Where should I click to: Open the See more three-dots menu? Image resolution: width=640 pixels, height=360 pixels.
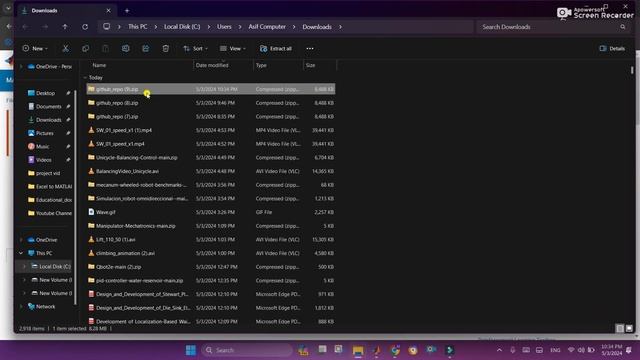click(310, 49)
